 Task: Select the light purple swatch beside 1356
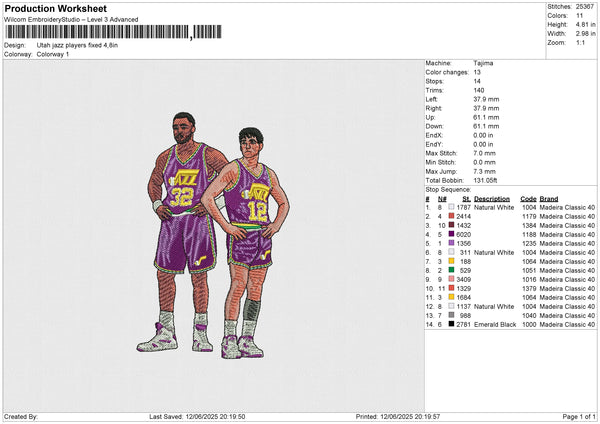click(x=452, y=243)
